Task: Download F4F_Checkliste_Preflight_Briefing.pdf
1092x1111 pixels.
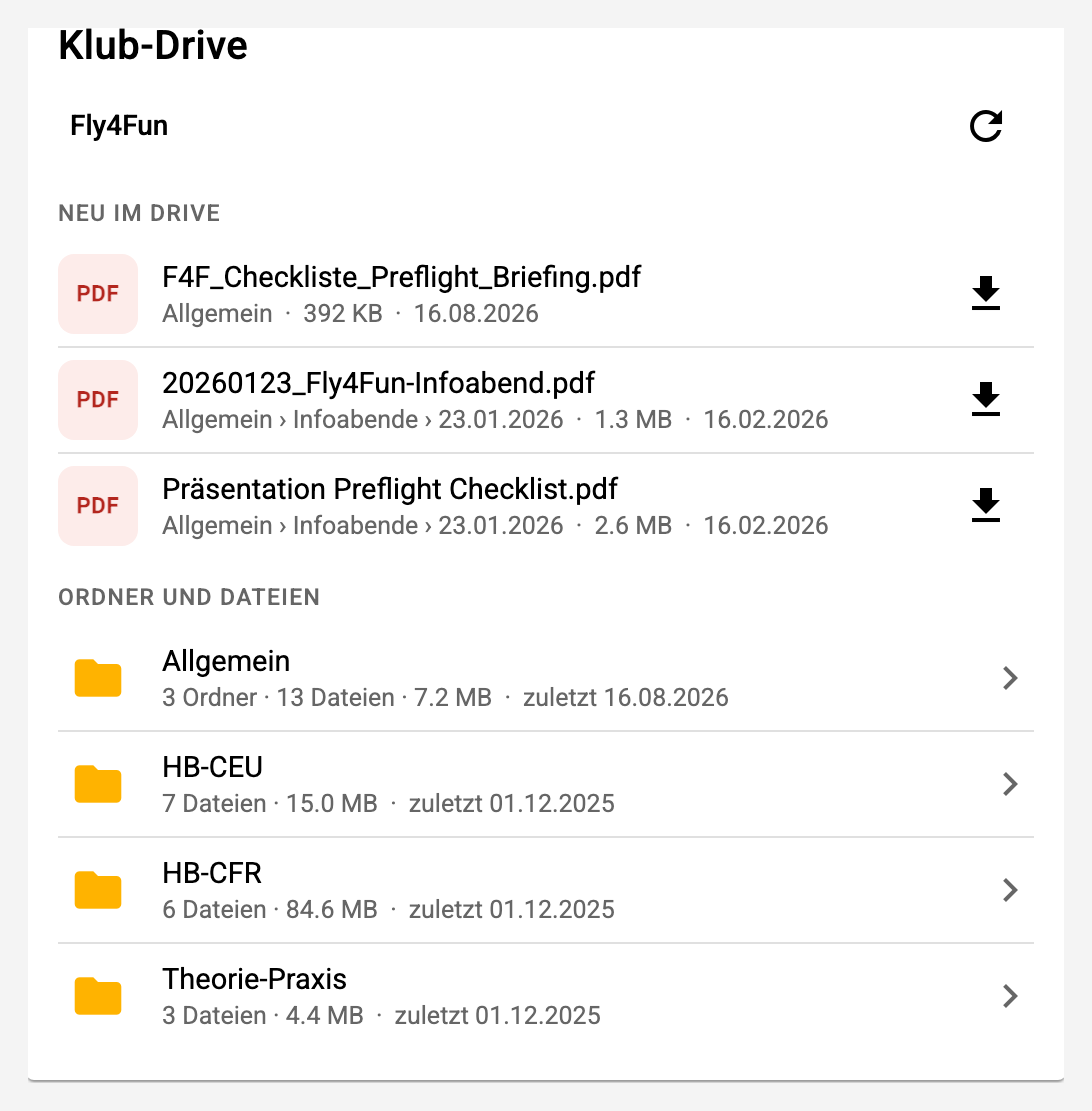Action: coord(986,293)
